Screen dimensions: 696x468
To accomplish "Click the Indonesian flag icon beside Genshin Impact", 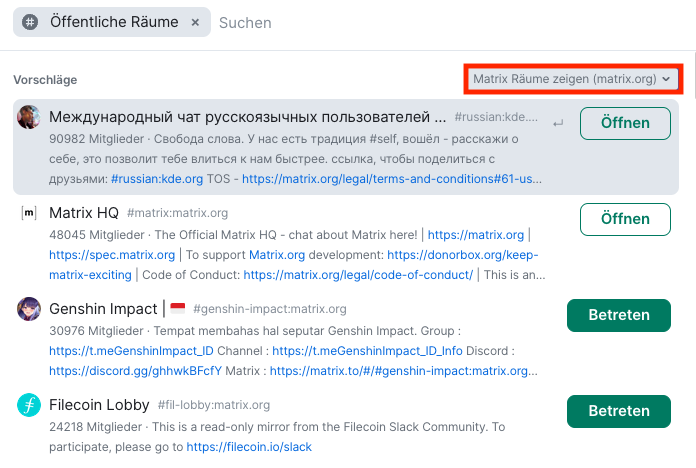I will 178,308.
